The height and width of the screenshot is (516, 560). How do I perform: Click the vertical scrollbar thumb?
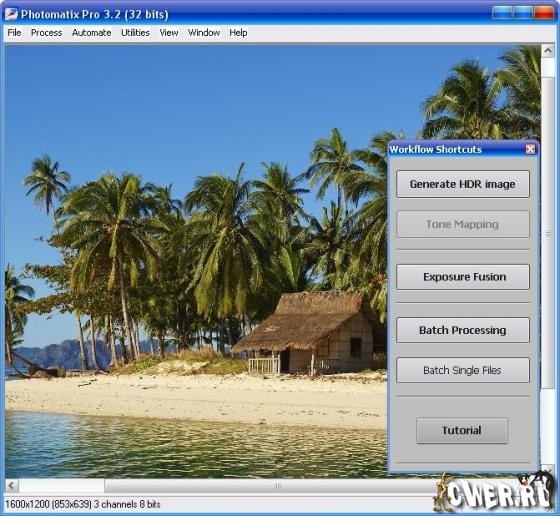pyautogui.click(x=548, y=234)
